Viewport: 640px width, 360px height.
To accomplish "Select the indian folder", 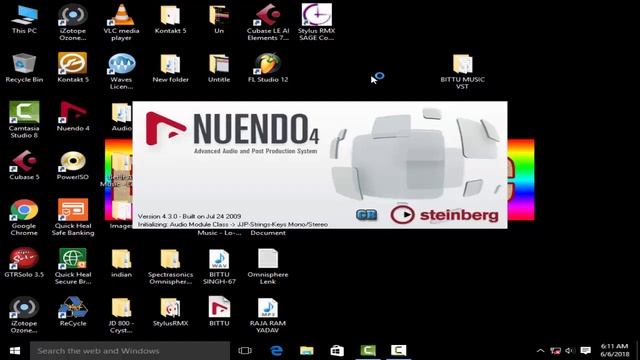I will point(121,263).
